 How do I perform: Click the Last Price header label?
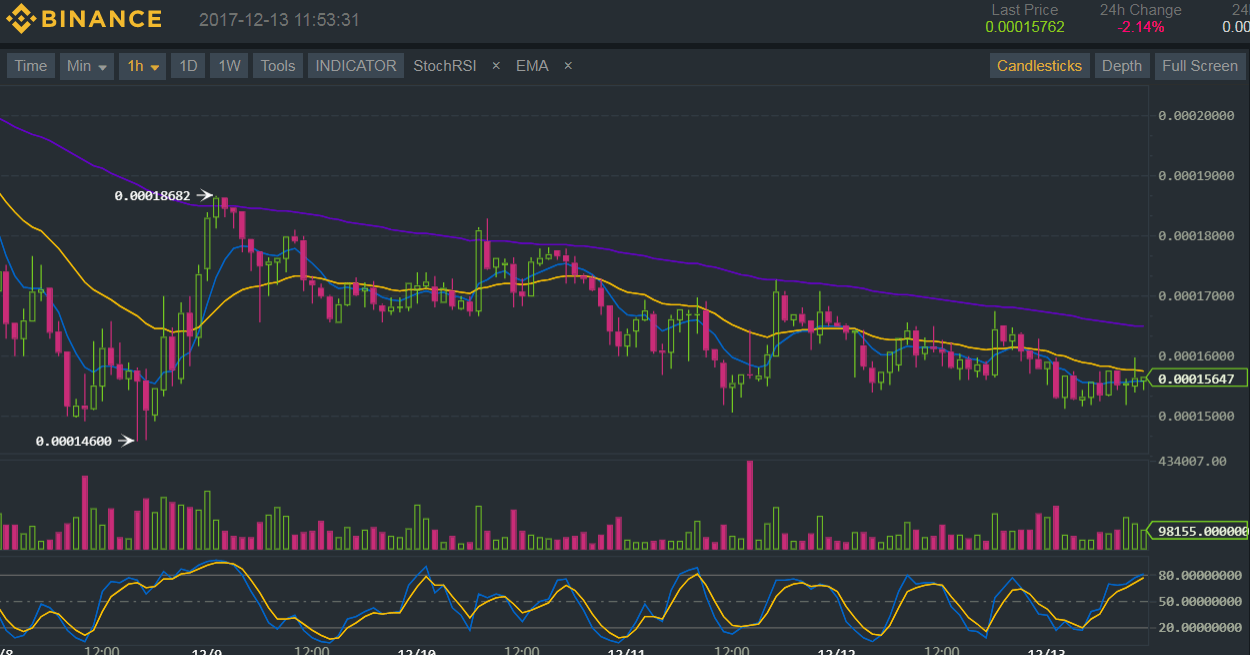point(1025,10)
